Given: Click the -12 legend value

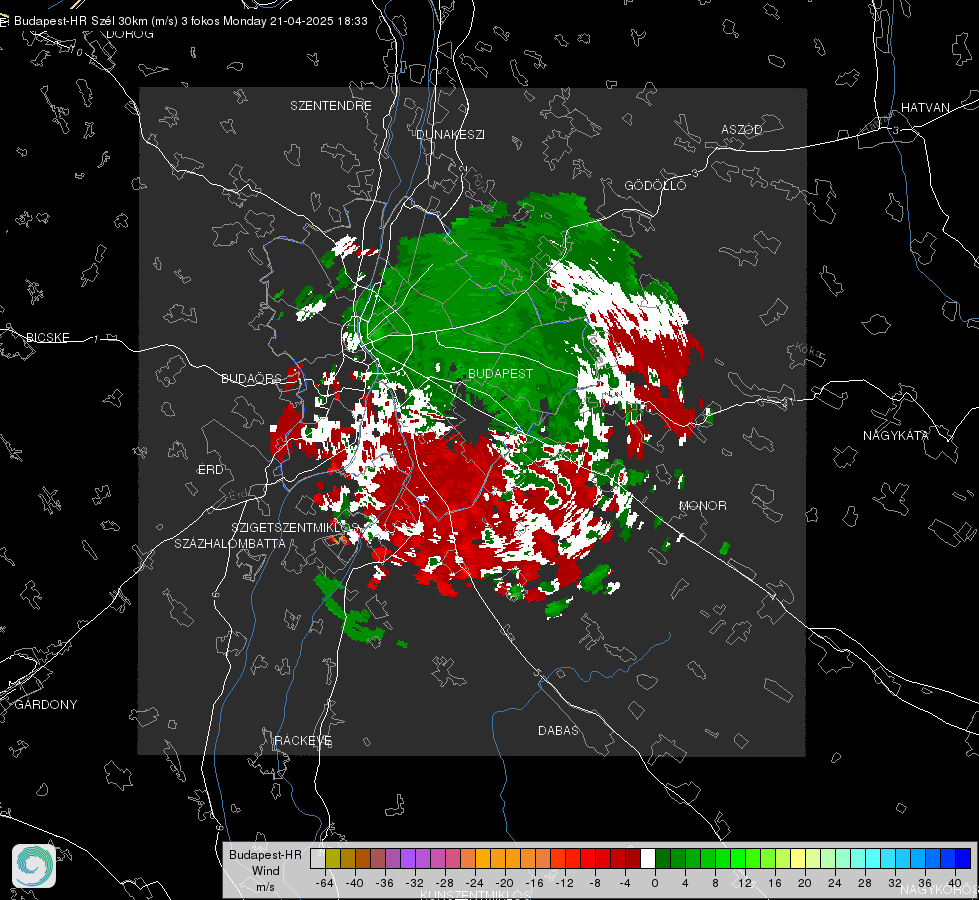Looking at the screenshot, I should (564, 883).
